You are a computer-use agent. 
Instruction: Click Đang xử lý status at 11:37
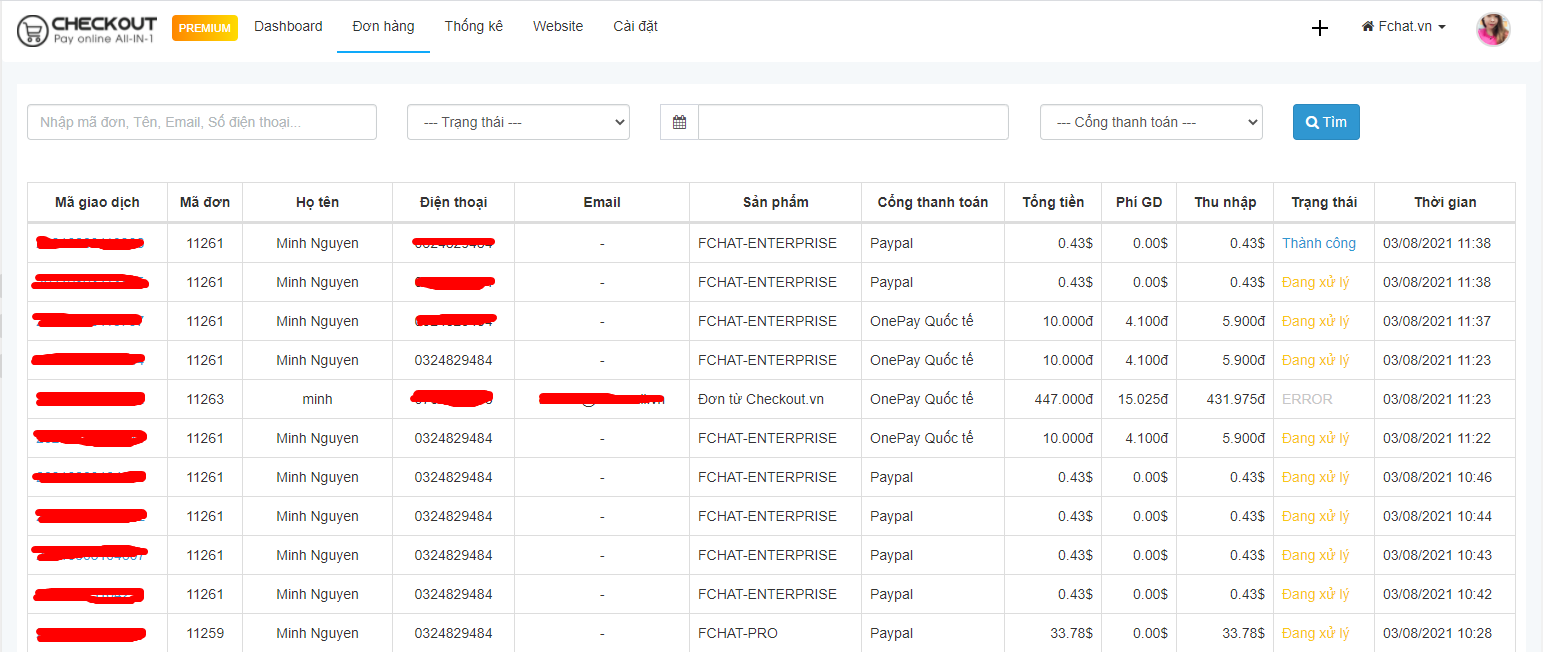pos(1315,321)
